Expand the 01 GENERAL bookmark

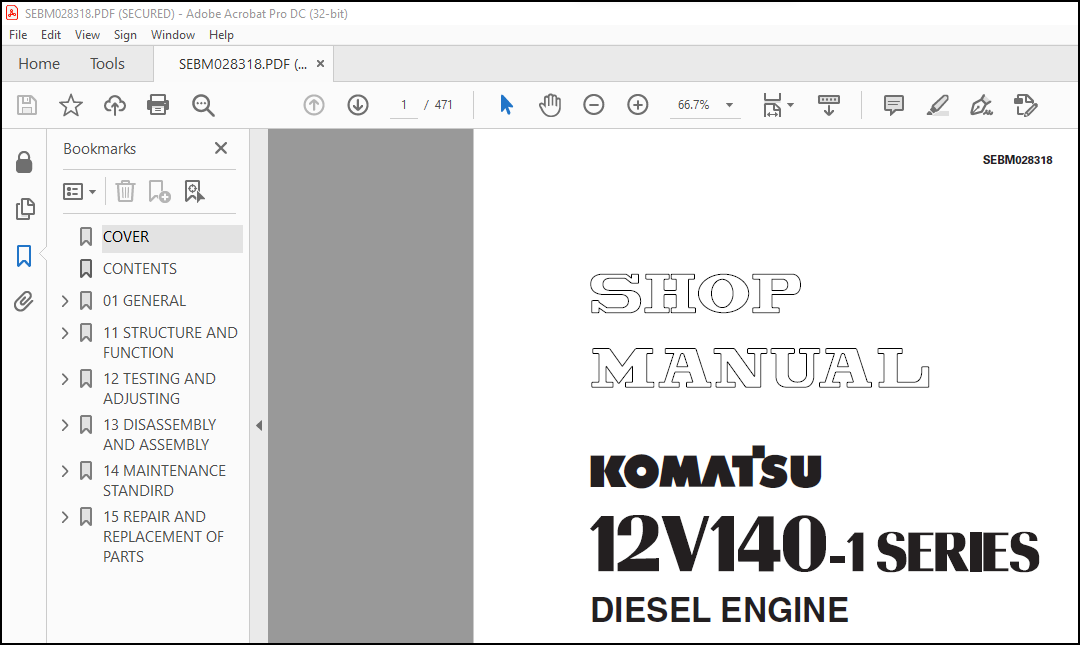point(65,300)
